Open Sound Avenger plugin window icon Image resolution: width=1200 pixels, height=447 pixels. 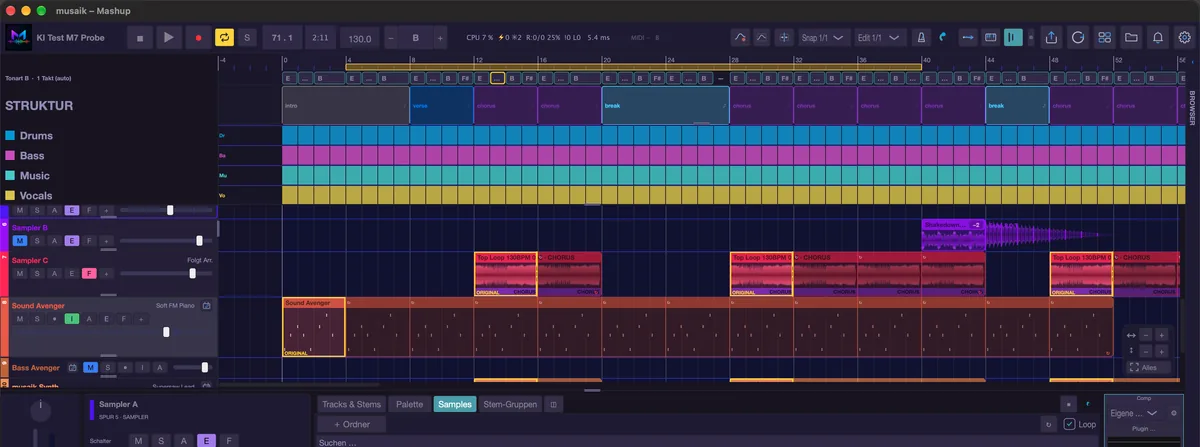pos(206,306)
